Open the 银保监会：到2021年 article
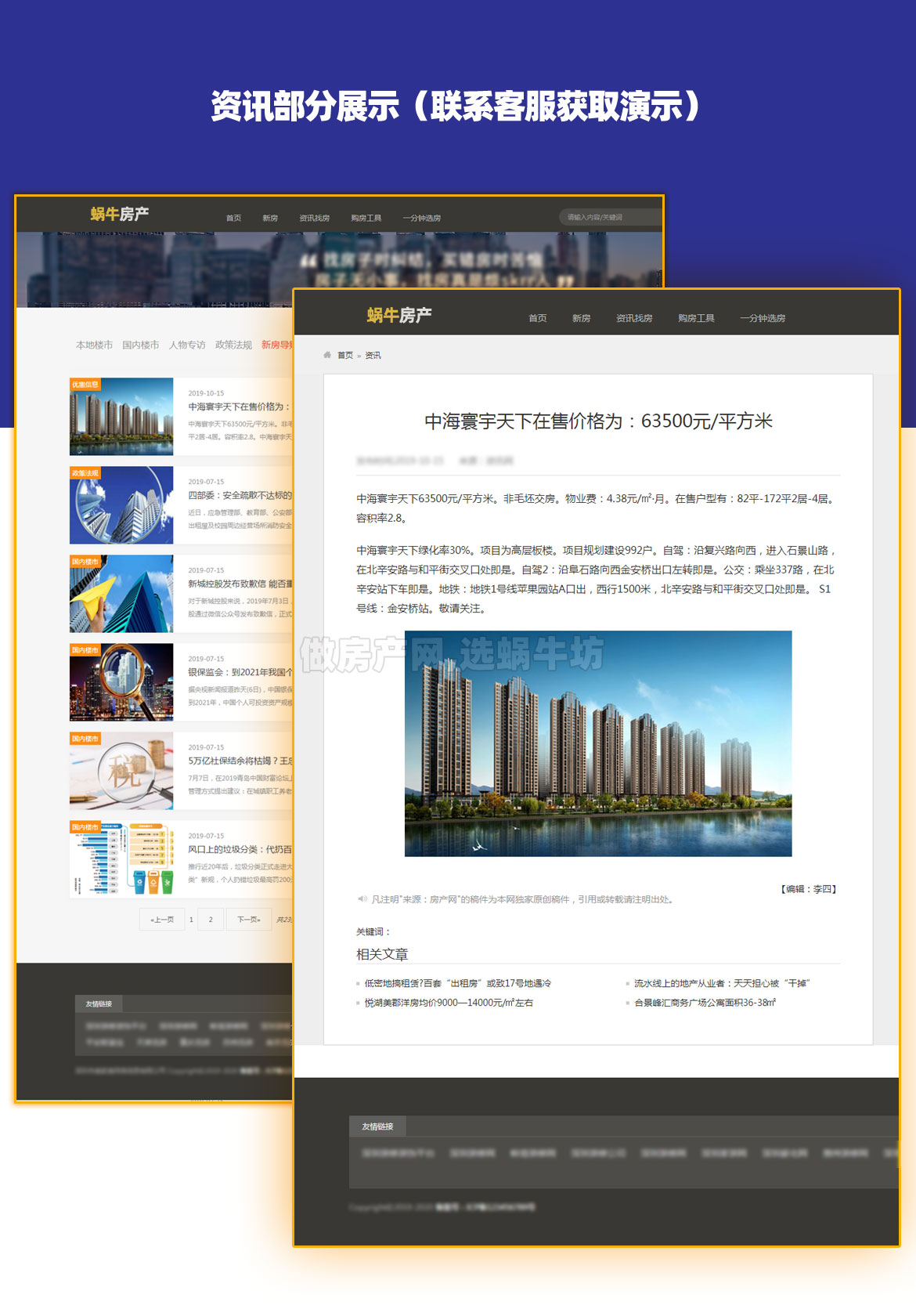The height and width of the screenshot is (1316, 916). coord(240,672)
